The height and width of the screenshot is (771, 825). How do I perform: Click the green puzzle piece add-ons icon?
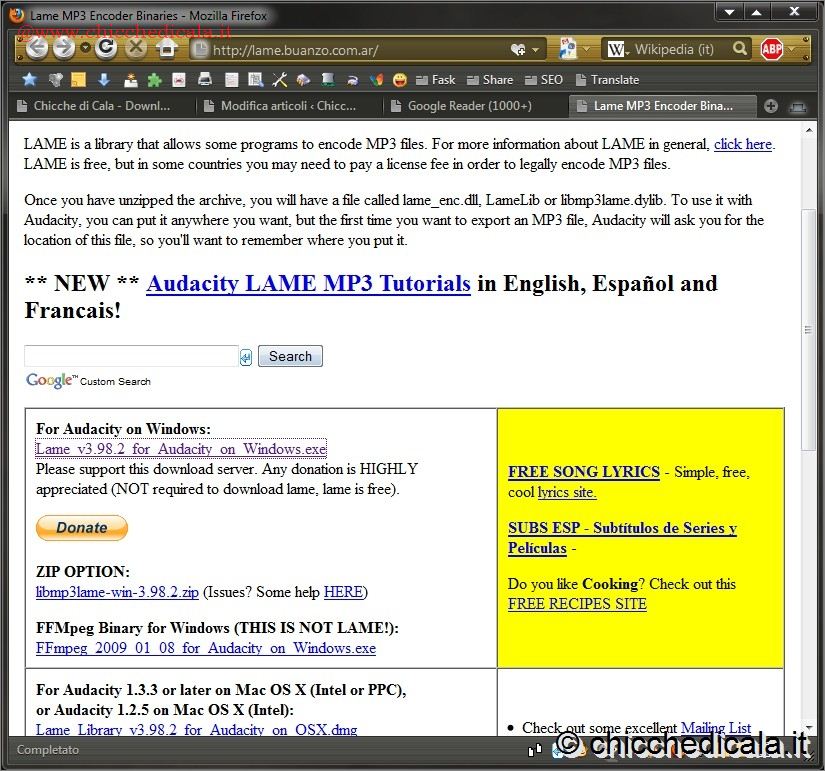click(154, 80)
